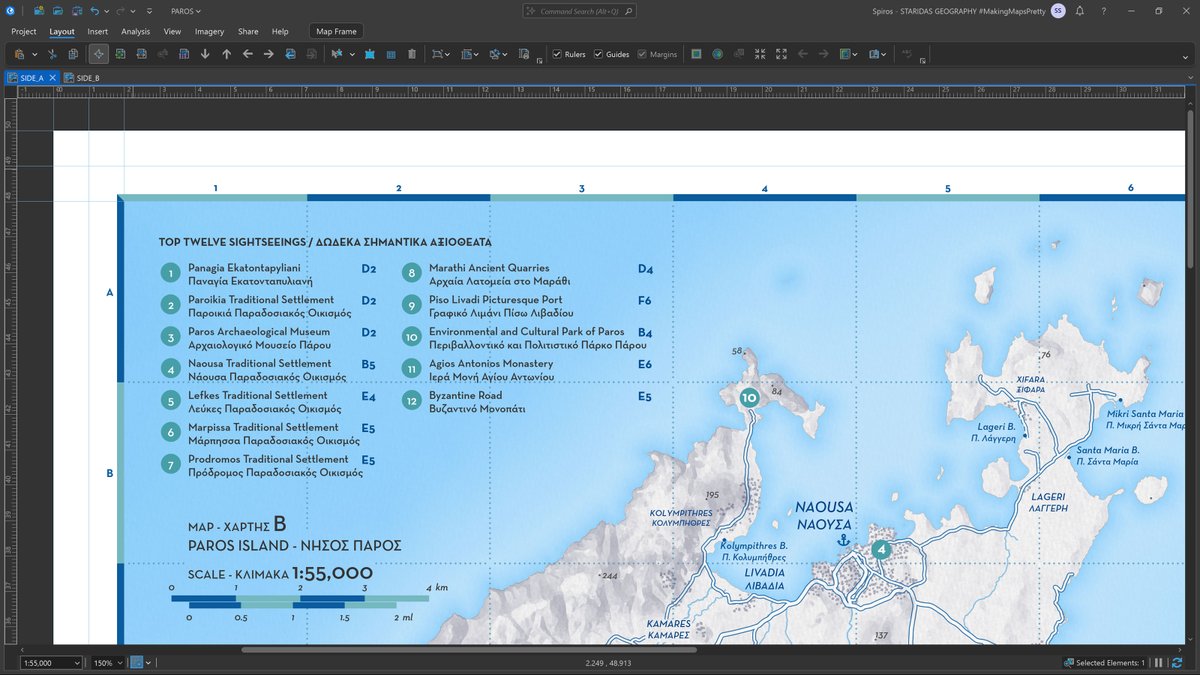Click the Previous Extent back arrow

coord(802,54)
